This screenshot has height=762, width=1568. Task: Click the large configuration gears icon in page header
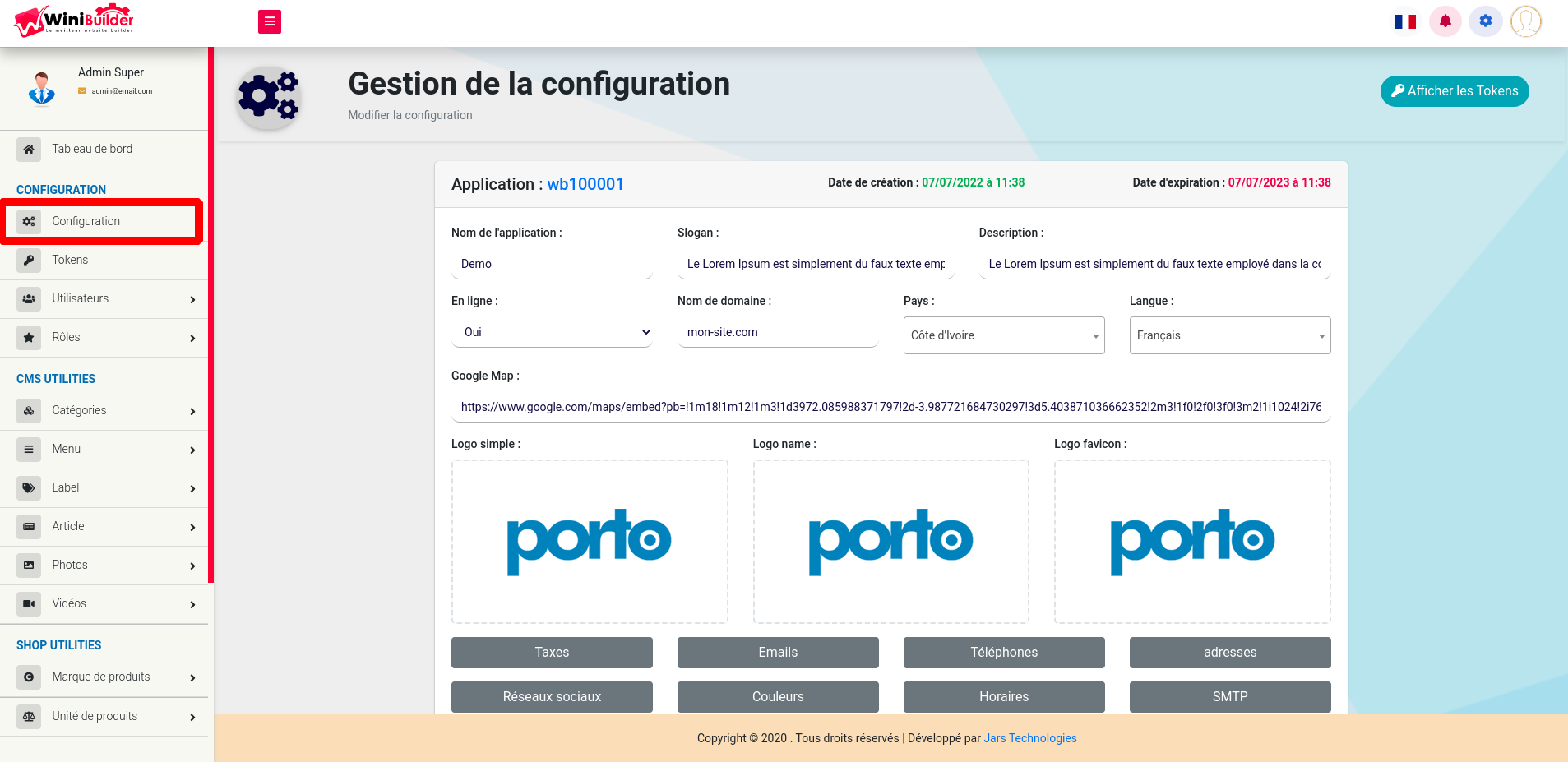tap(268, 97)
